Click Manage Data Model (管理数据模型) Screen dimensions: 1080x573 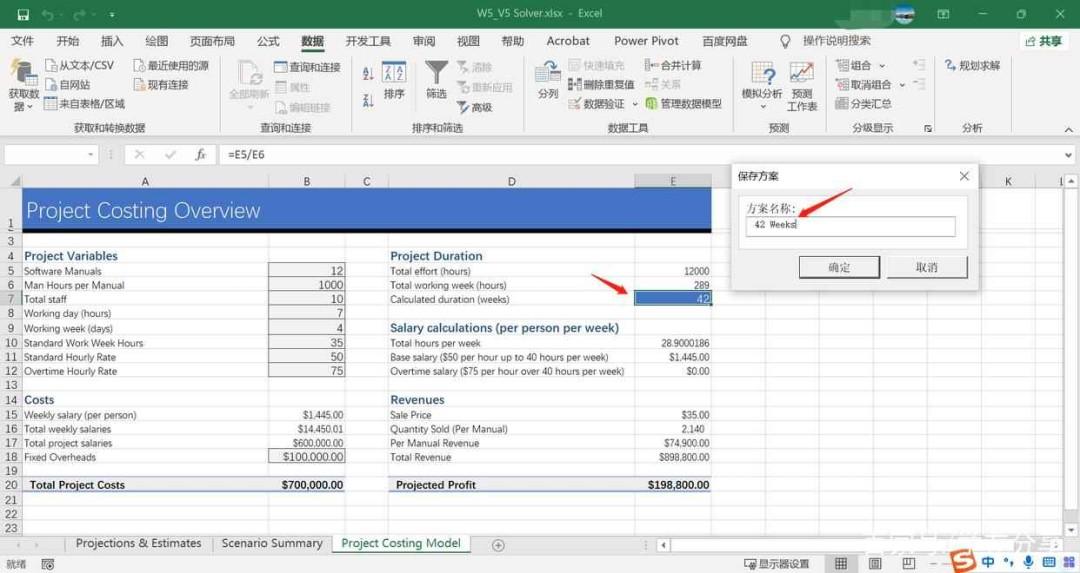click(683, 104)
